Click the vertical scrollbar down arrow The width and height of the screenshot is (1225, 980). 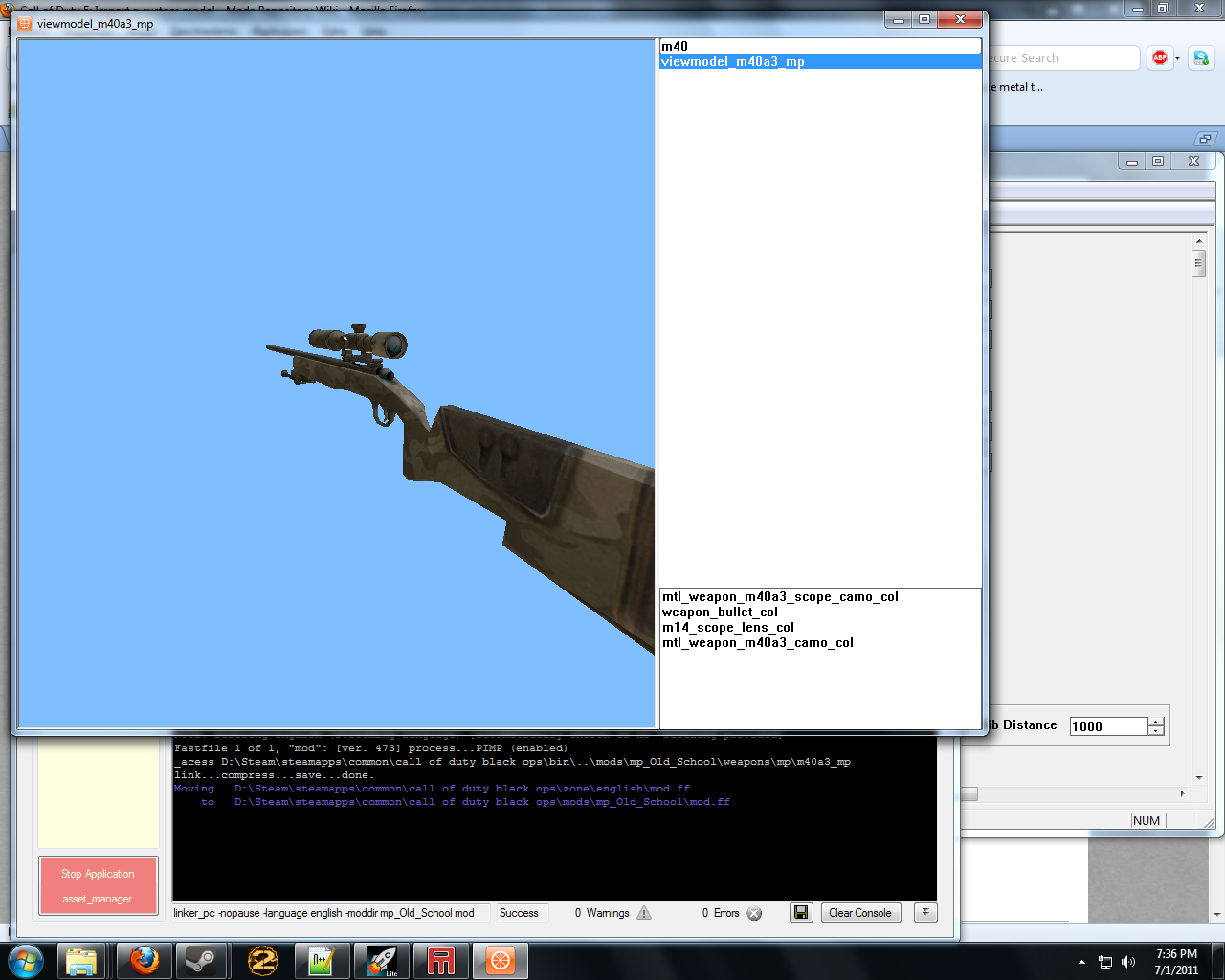coord(1198,778)
